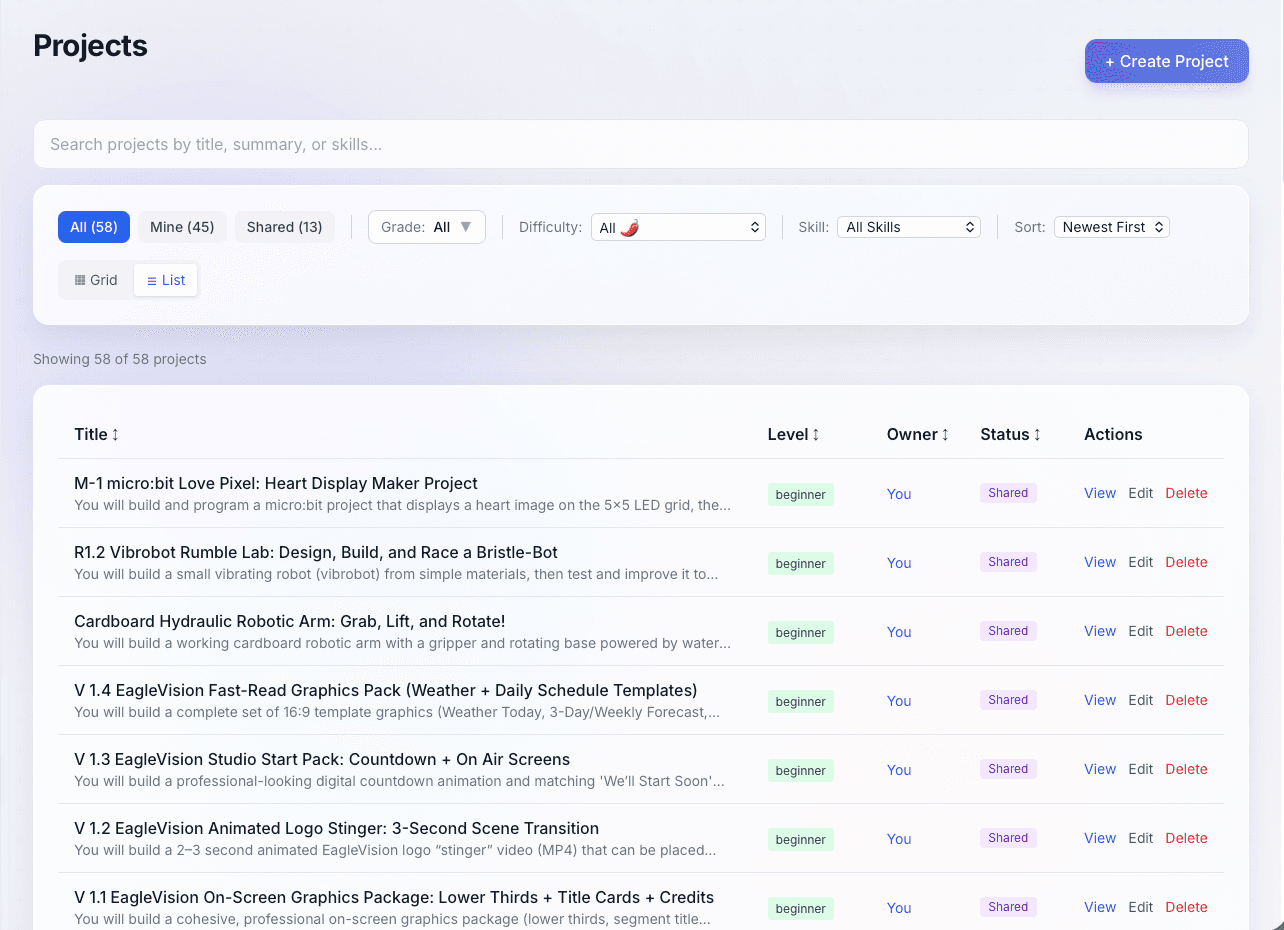The image size is (1284, 930).
Task: Click the Create Project button
Action: coord(1166,61)
